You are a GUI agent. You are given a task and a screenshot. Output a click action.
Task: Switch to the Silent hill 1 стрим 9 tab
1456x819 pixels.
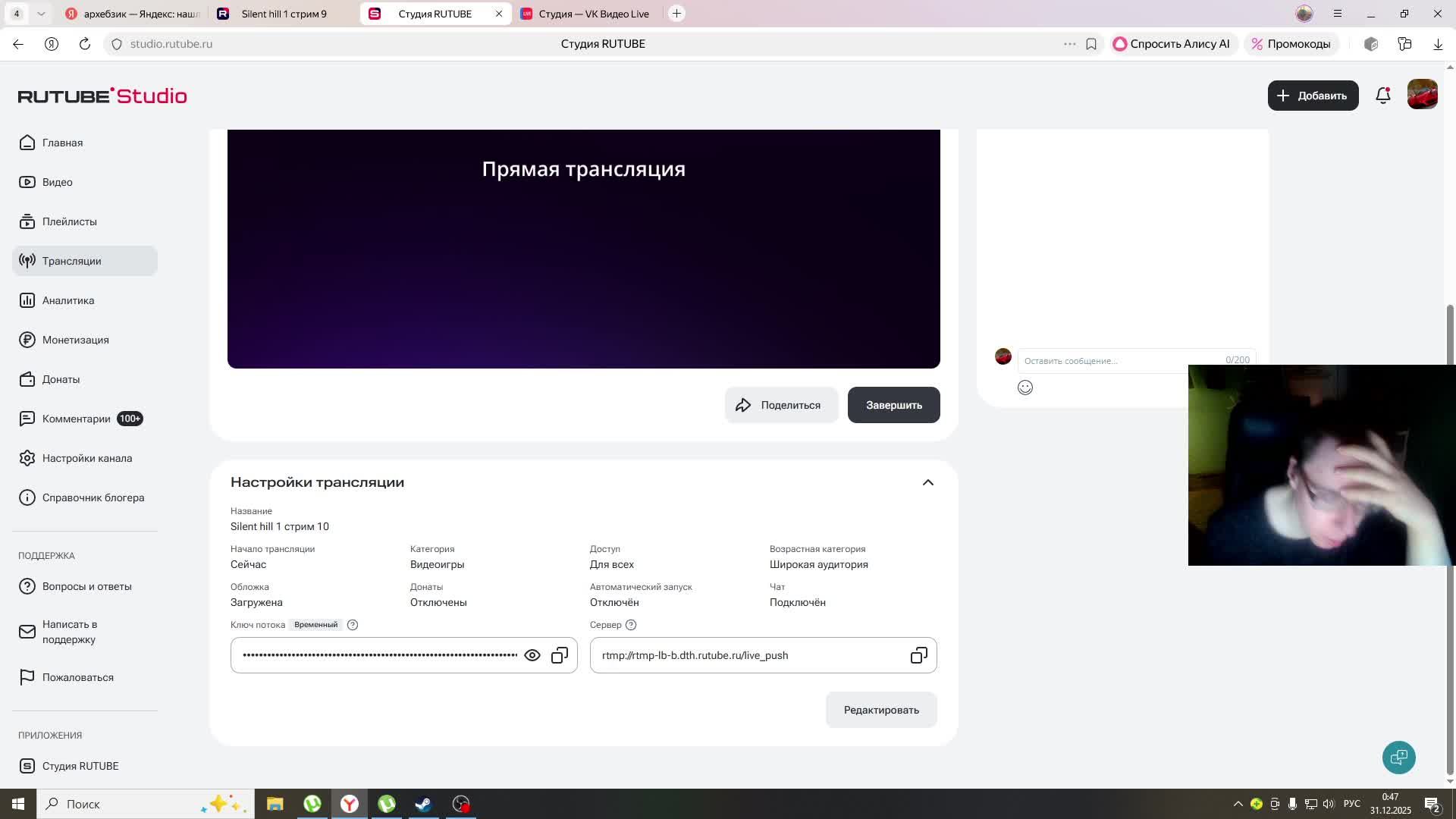tap(283, 14)
